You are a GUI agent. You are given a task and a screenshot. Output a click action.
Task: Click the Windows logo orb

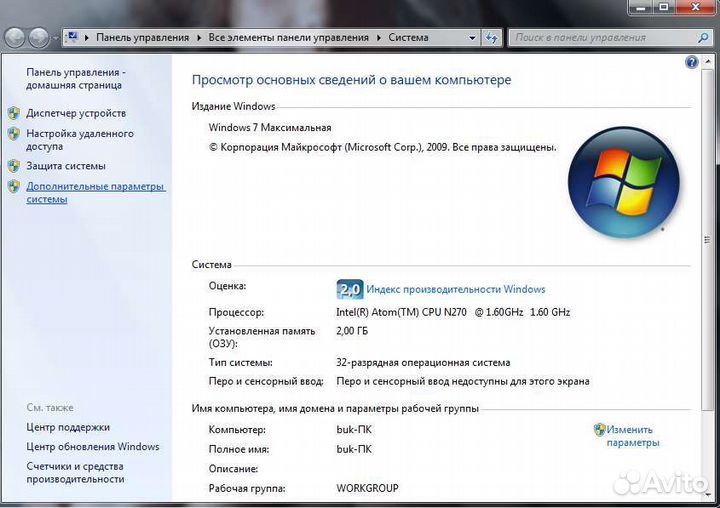(x=624, y=182)
